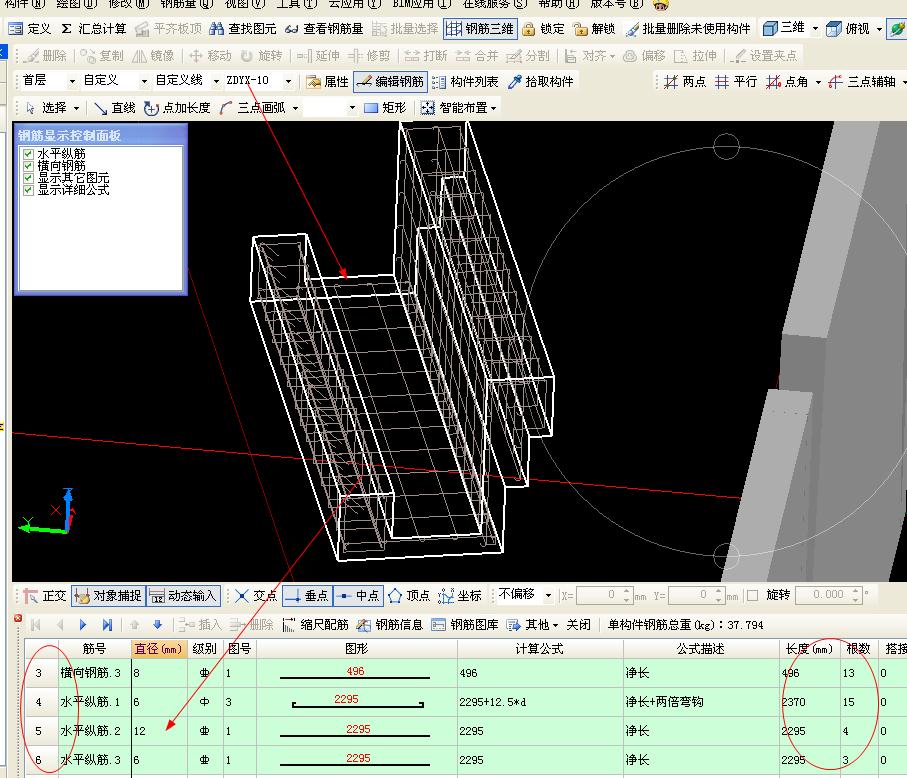The height and width of the screenshot is (778, 907).
Task: Click formula cell 2295+12.5*d
Action: [540, 702]
